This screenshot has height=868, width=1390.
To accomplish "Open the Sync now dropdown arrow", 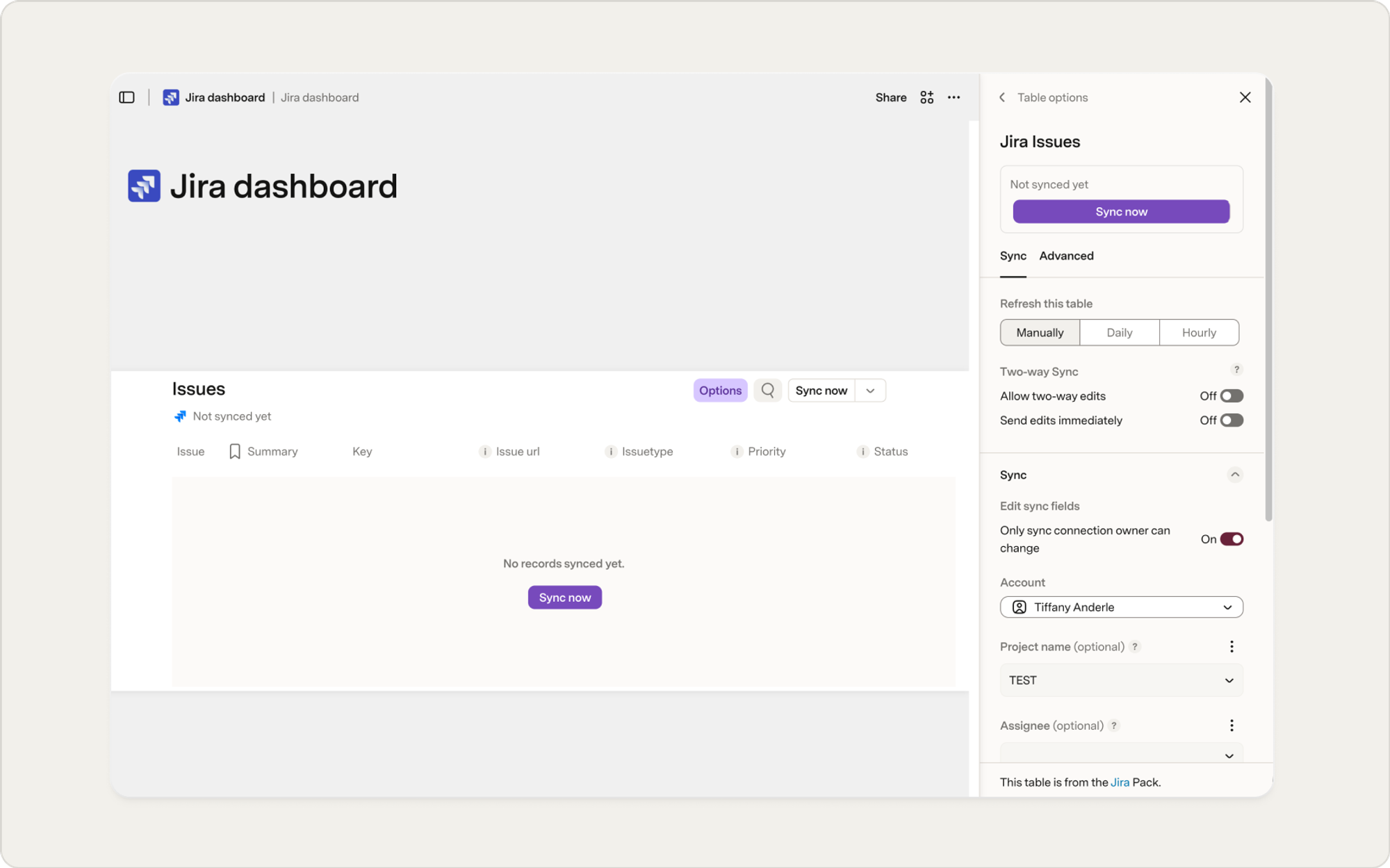I will point(870,391).
